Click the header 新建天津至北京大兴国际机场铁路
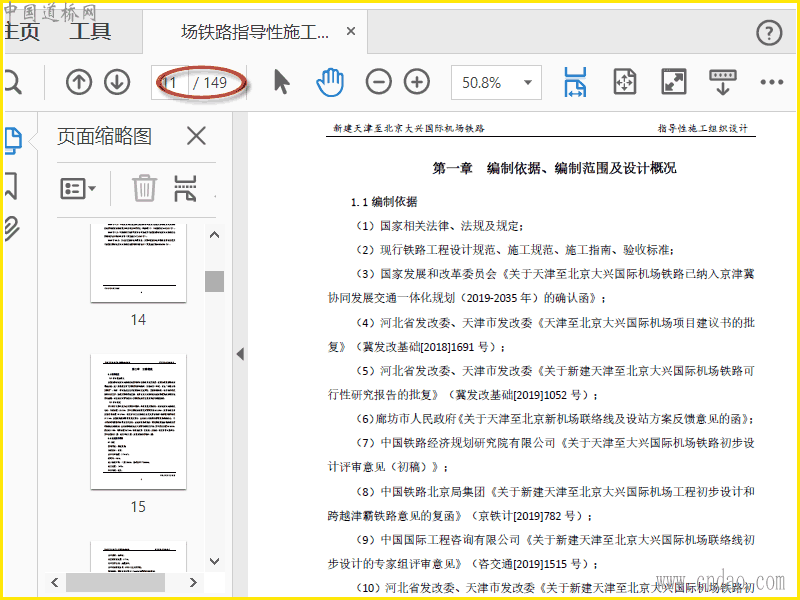Screen dimensions: 800x600 point(409,128)
